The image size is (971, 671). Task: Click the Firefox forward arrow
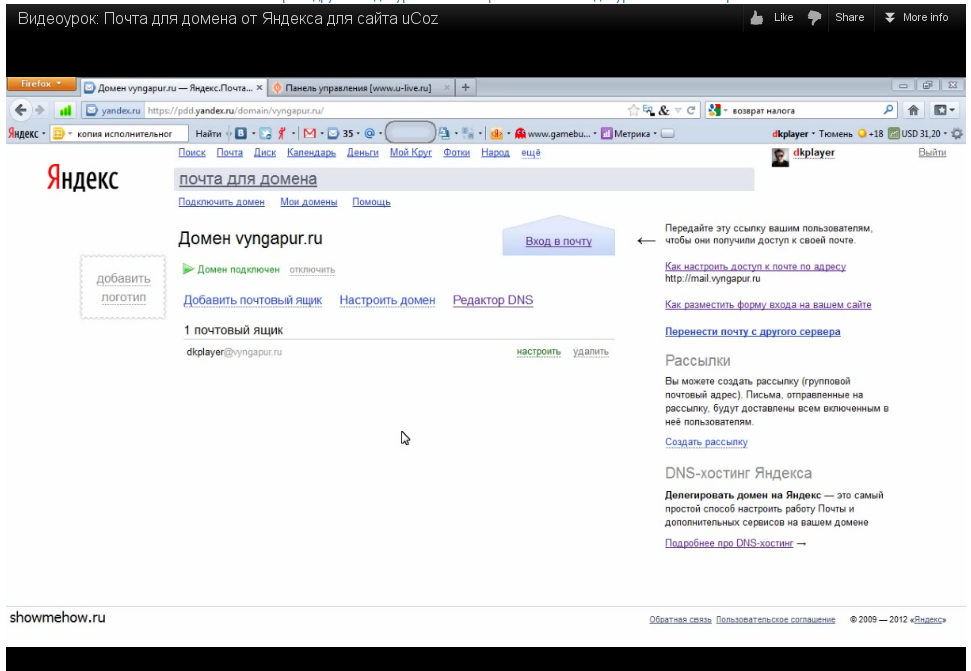point(40,110)
